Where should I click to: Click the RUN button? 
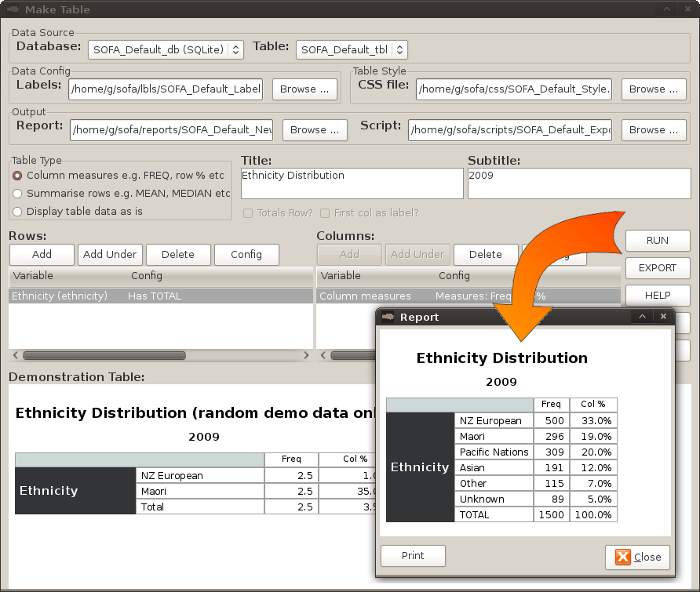pyautogui.click(x=658, y=241)
